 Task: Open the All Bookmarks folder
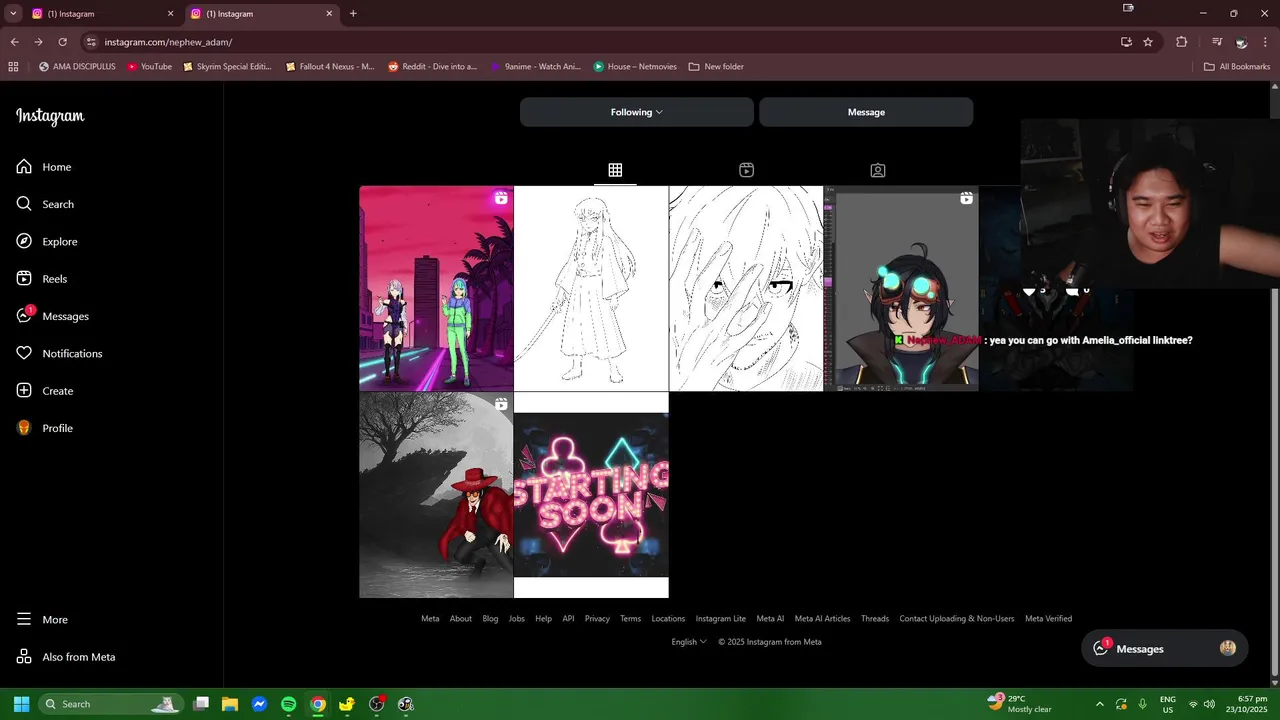point(1237,67)
